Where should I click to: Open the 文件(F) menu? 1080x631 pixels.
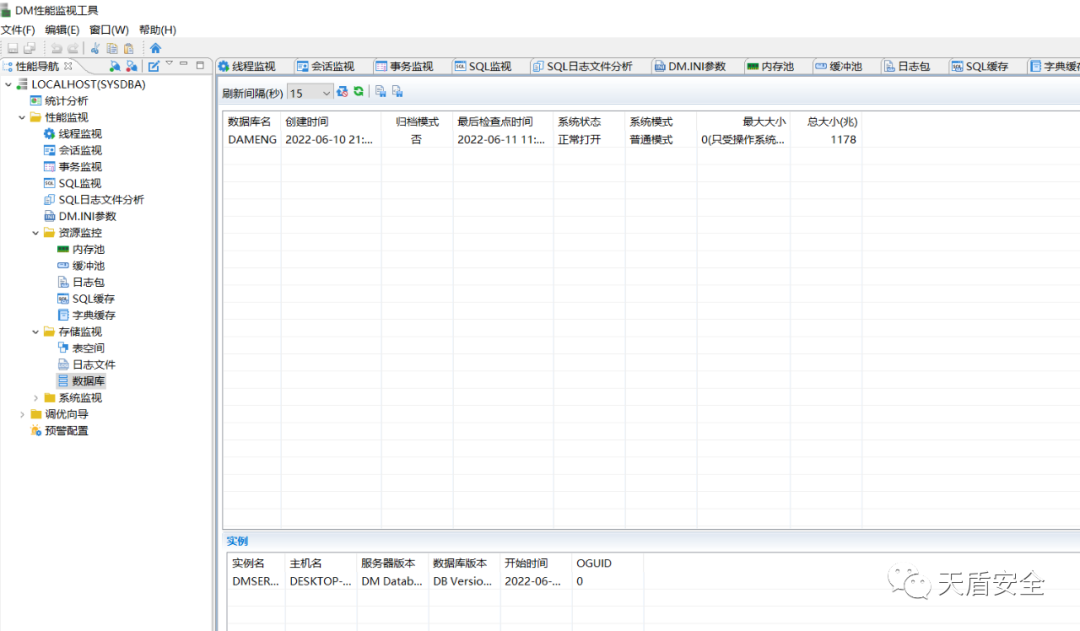[x=18, y=30]
